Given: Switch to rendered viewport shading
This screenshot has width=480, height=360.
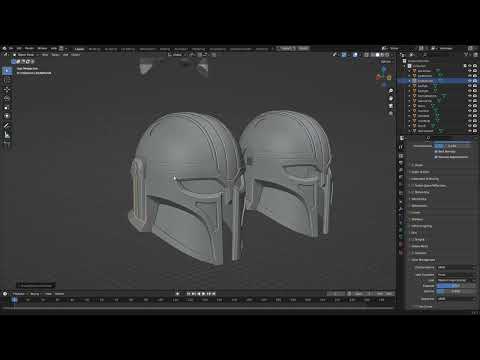Looking at the screenshot, I should coord(387,55).
